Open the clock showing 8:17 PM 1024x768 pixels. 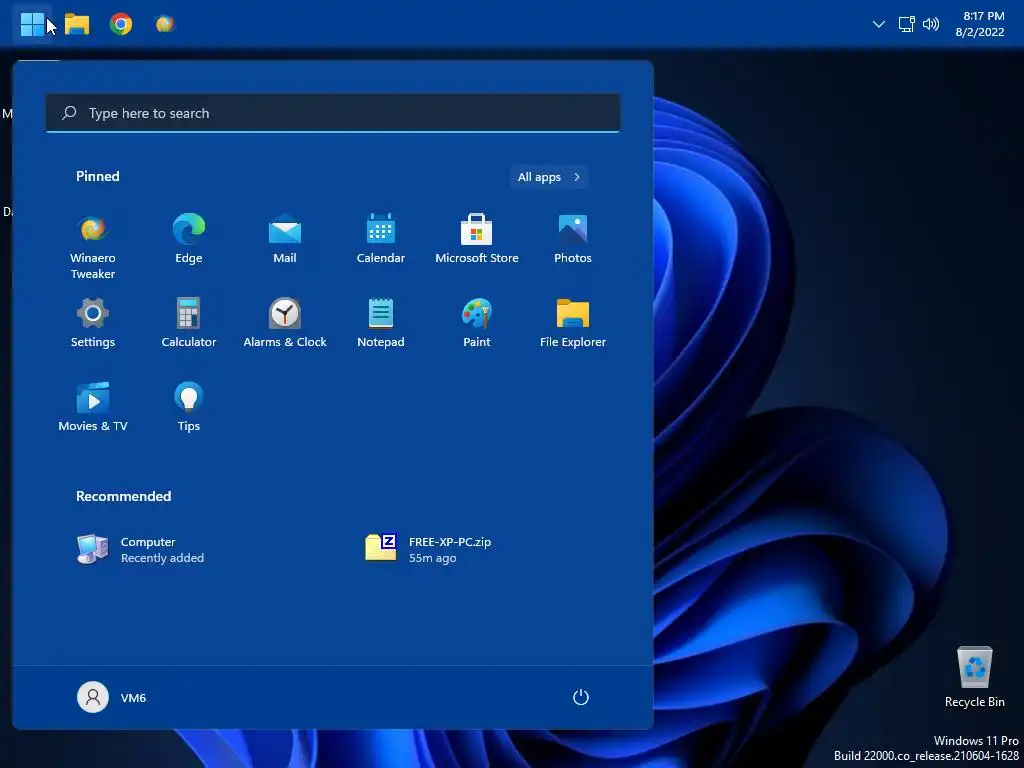click(980, 24)
